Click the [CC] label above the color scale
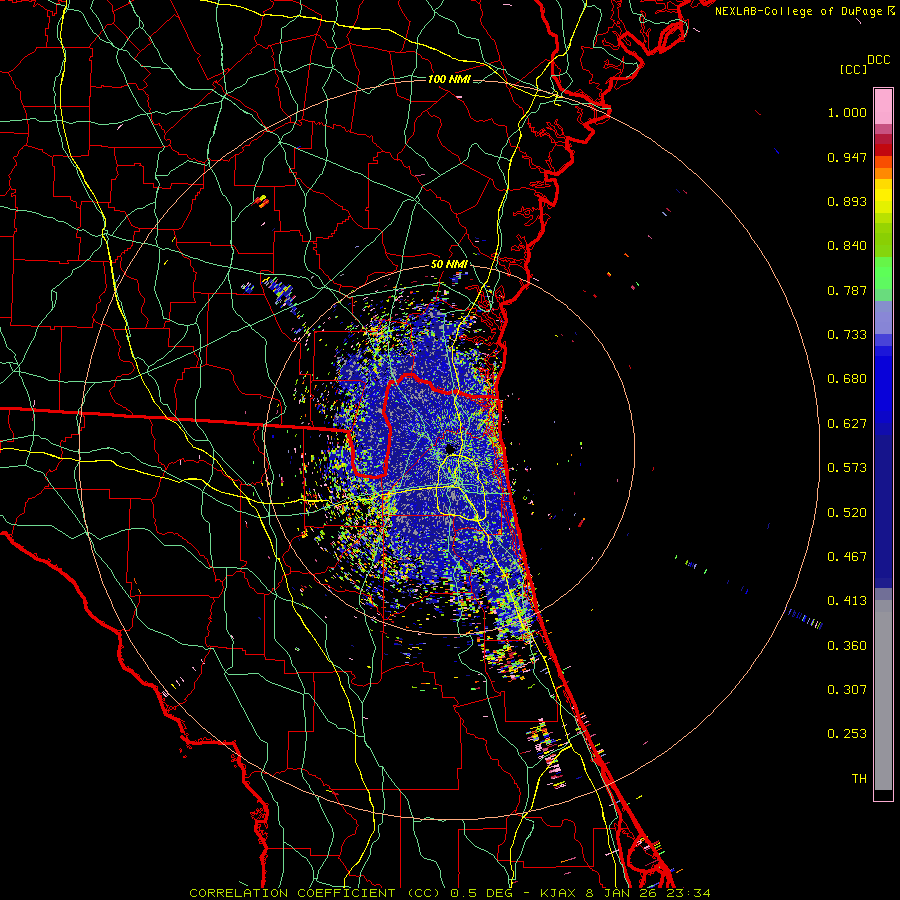900x900 pixels. click(x=853, y=69)
